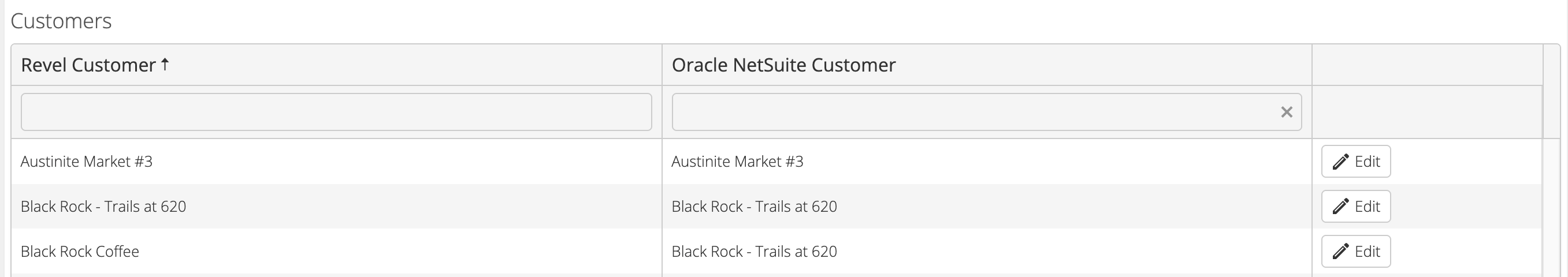Click the Customers section heading
This screenshot has width=1568, height=277.
click(61, 21)
